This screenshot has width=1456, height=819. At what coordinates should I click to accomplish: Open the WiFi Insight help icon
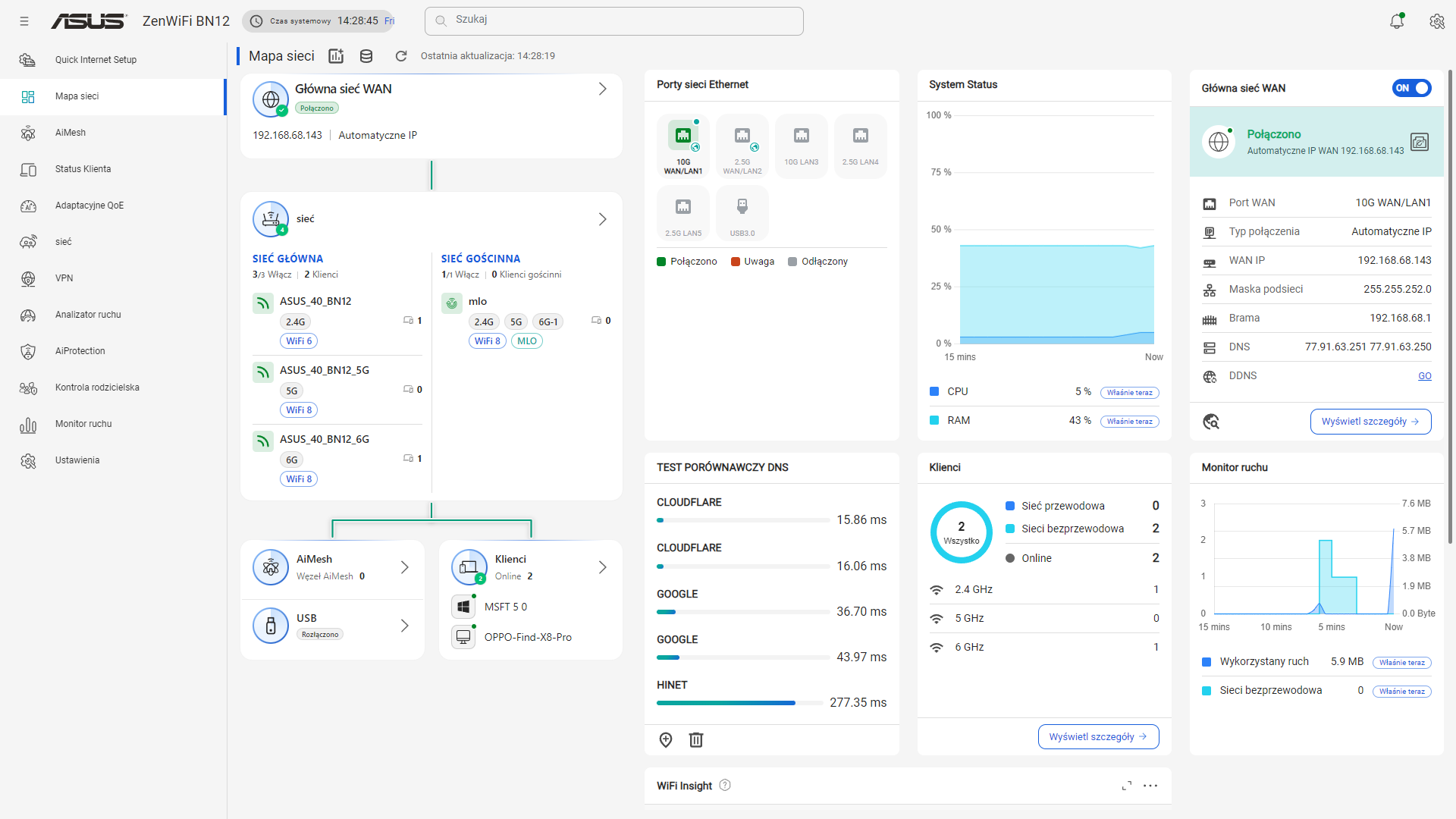725,786
